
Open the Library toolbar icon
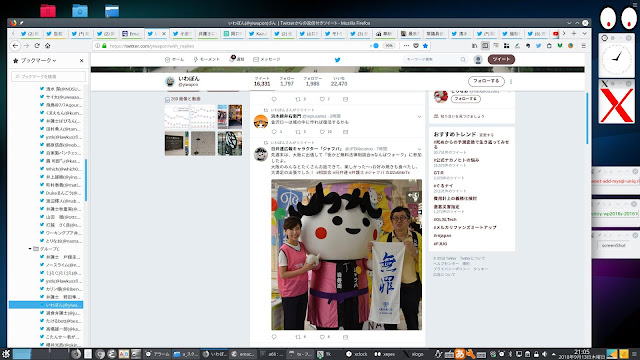[474, 46]
